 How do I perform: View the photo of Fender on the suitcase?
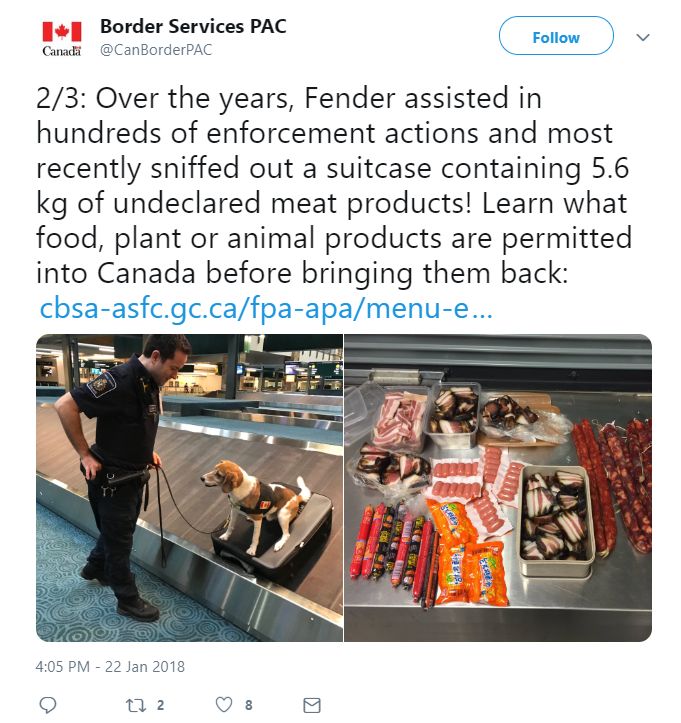click(189, 487)
